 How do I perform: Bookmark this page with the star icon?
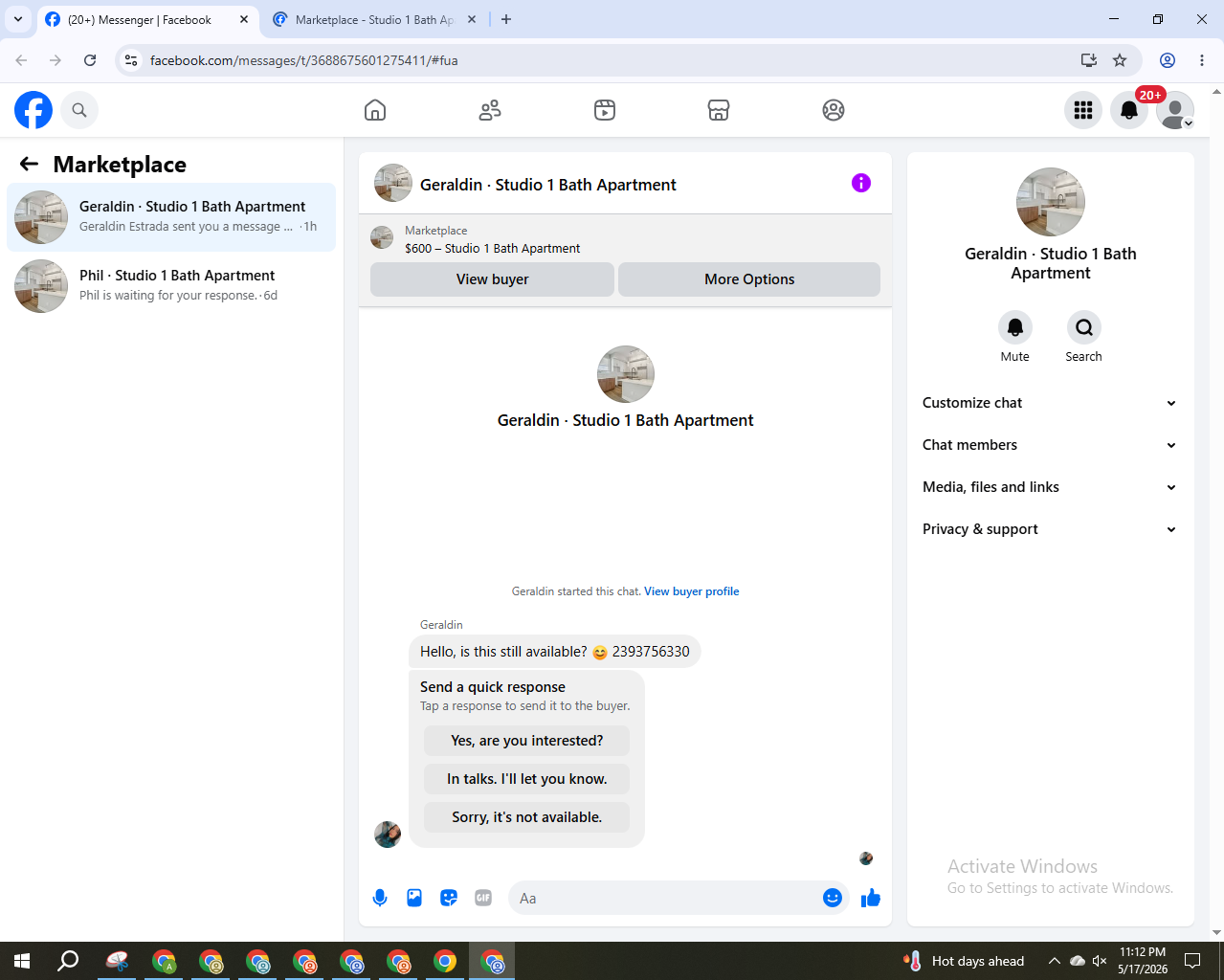(x=1120, y=60)
